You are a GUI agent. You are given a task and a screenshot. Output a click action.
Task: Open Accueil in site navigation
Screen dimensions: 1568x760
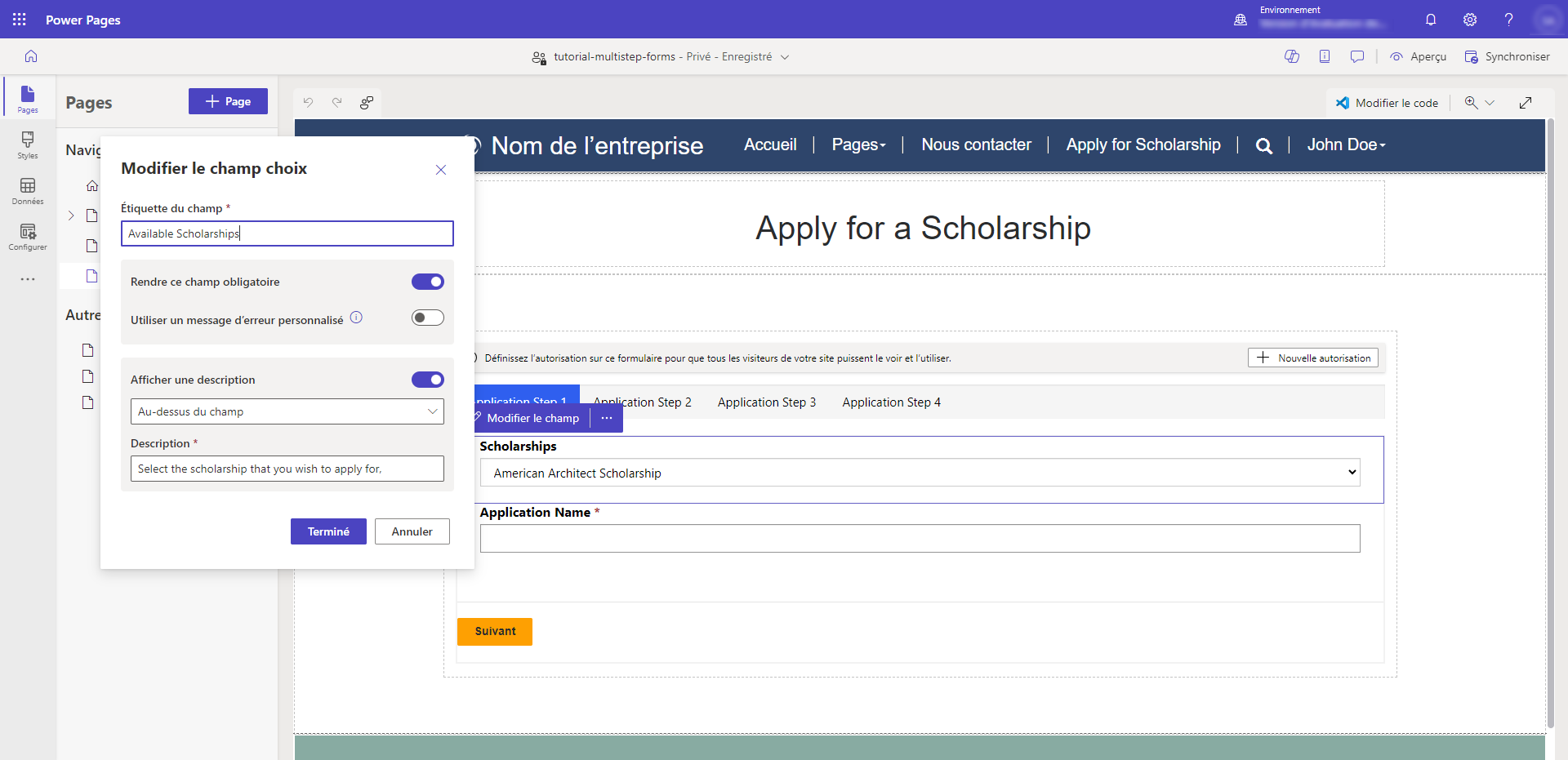coord(770,144)
